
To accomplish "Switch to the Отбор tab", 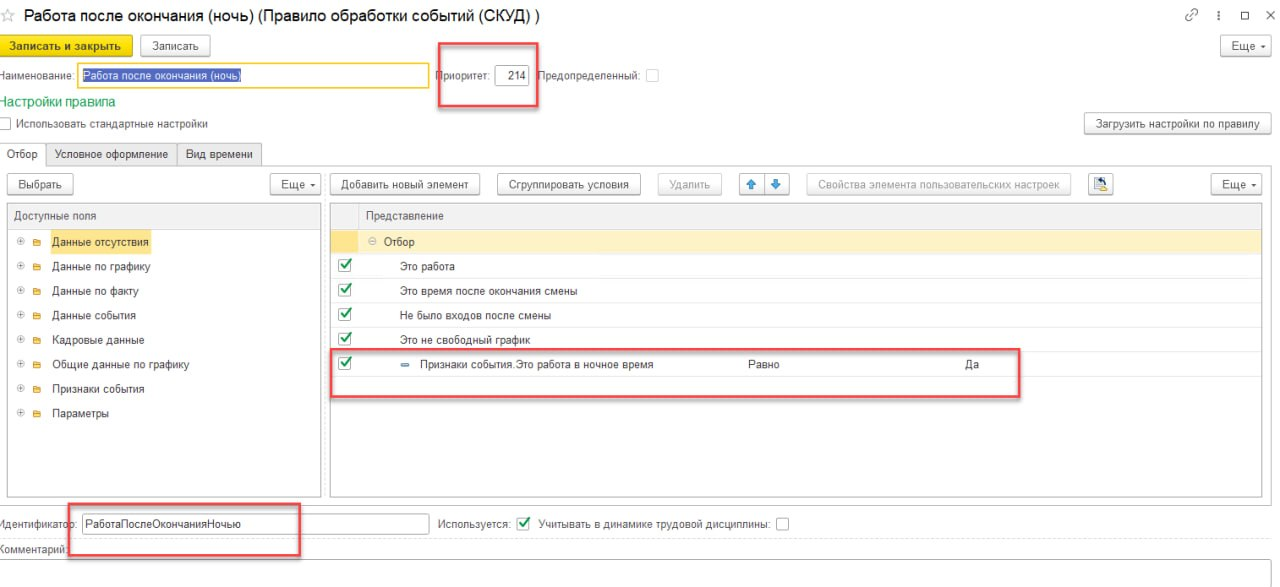I will (x=22, y=154).
